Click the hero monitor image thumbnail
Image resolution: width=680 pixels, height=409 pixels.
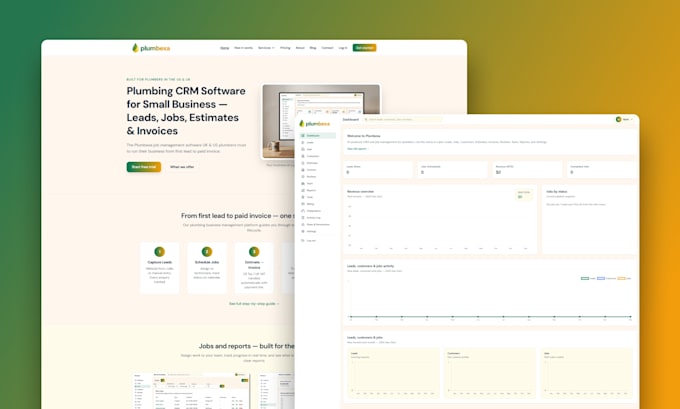321,121
